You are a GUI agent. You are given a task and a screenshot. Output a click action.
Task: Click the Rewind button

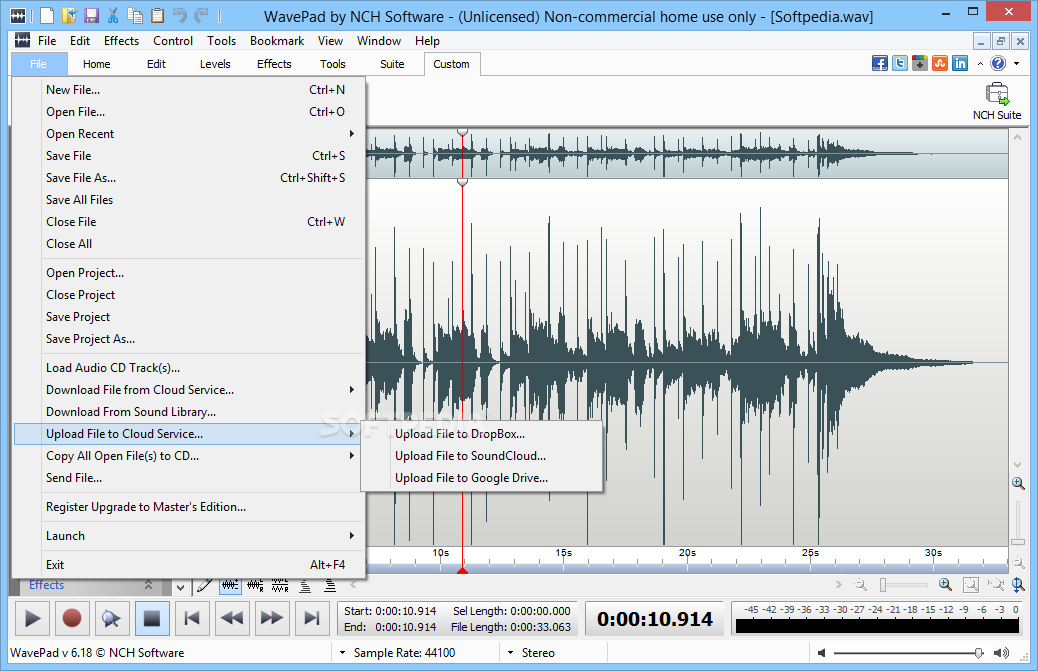[x=232, y=619]
